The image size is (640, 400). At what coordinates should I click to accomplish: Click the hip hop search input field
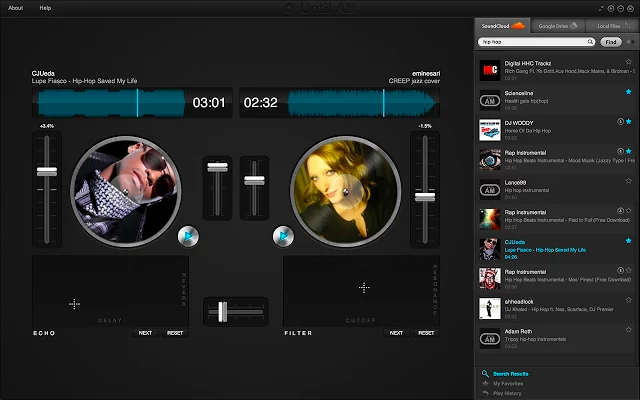pos(530,42)
